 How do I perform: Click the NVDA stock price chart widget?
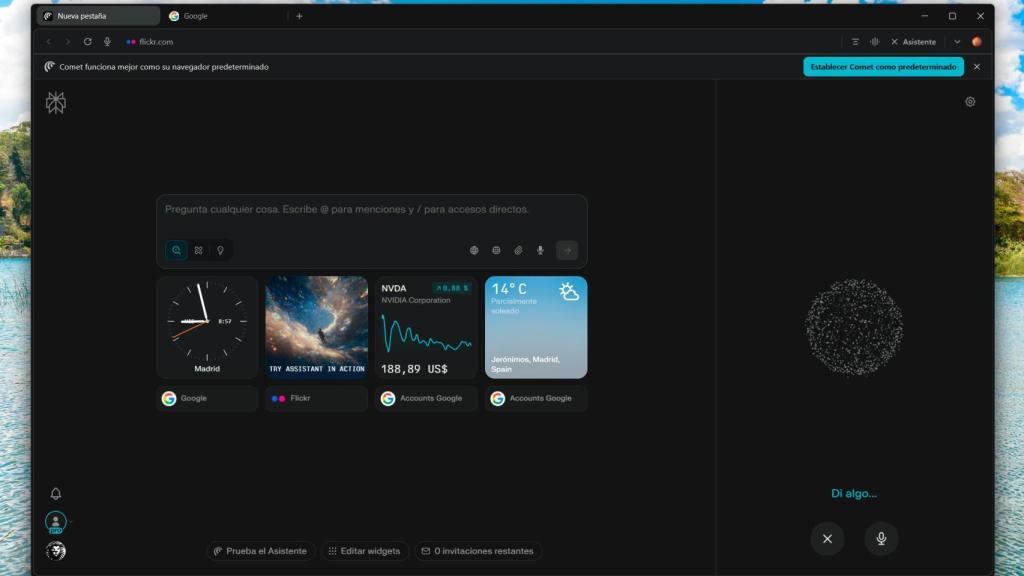tap(425, 327)
